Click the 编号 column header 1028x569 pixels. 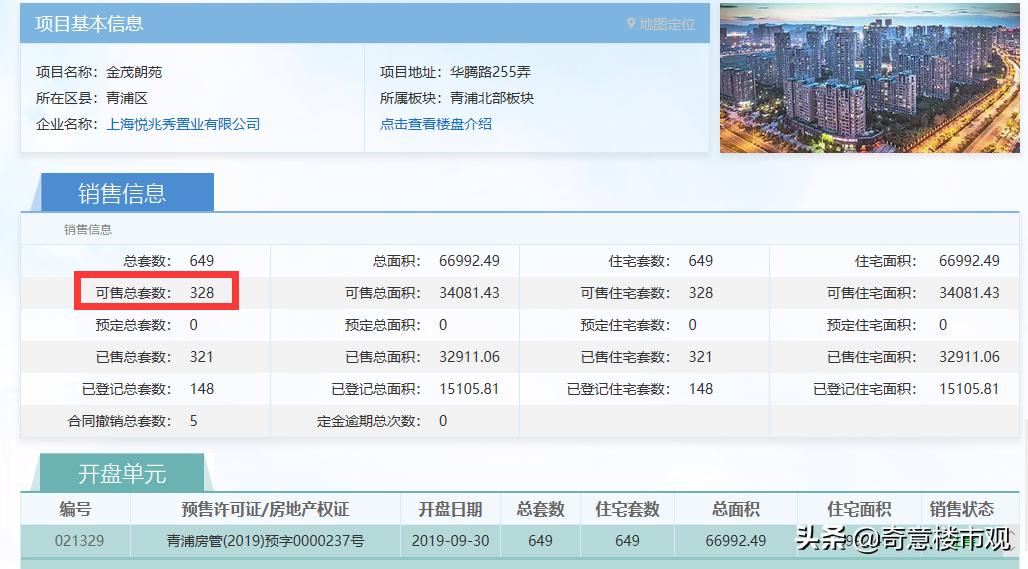tap(75, 509)
